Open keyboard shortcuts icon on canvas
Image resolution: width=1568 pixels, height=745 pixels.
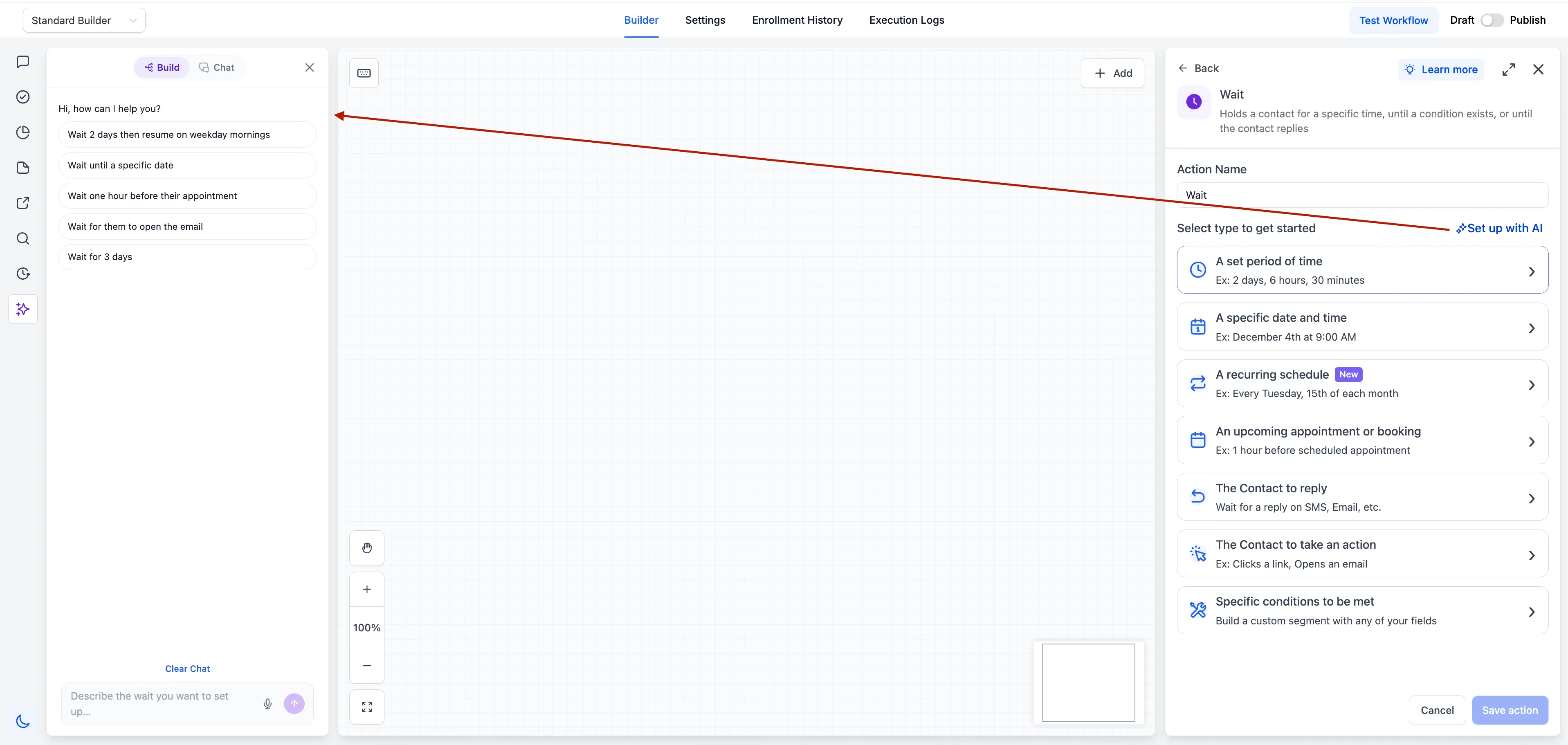click(364, 73)
